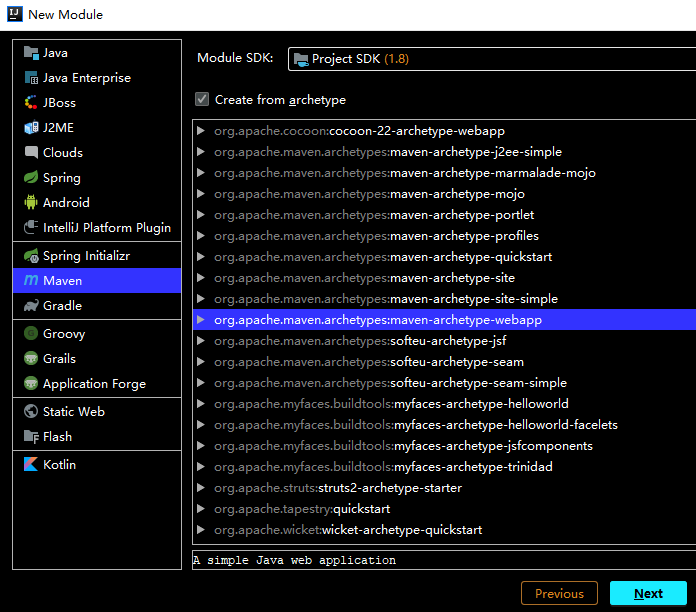Viewport: 696px width, 612px height.
Task: Click the Clouds speech bubble icon
Action: click(x=31, y=152)
